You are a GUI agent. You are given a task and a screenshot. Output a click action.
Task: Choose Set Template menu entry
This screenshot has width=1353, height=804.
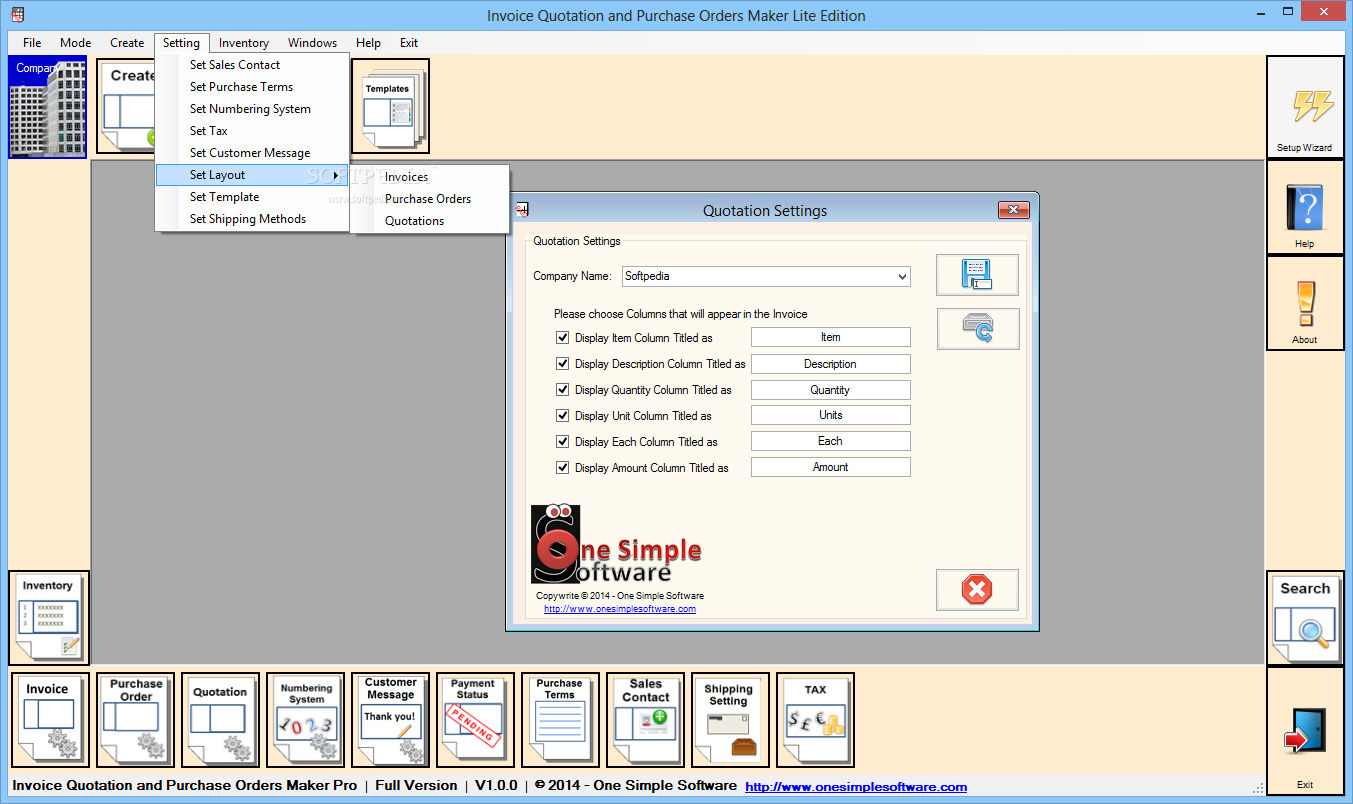click(252, 197)
